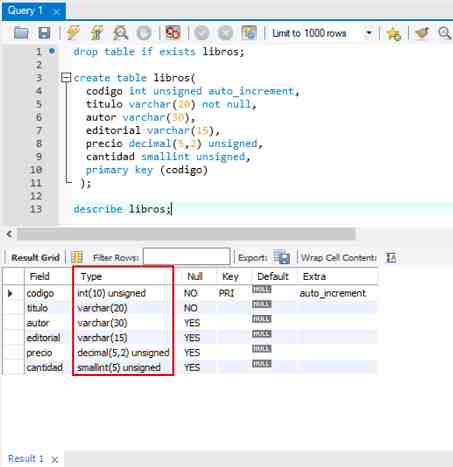Image resolution: width=453 pixels, height=467 pixels.
Task: Select the 'varchar(15)' type cell
Action: (x=102, y=338)
